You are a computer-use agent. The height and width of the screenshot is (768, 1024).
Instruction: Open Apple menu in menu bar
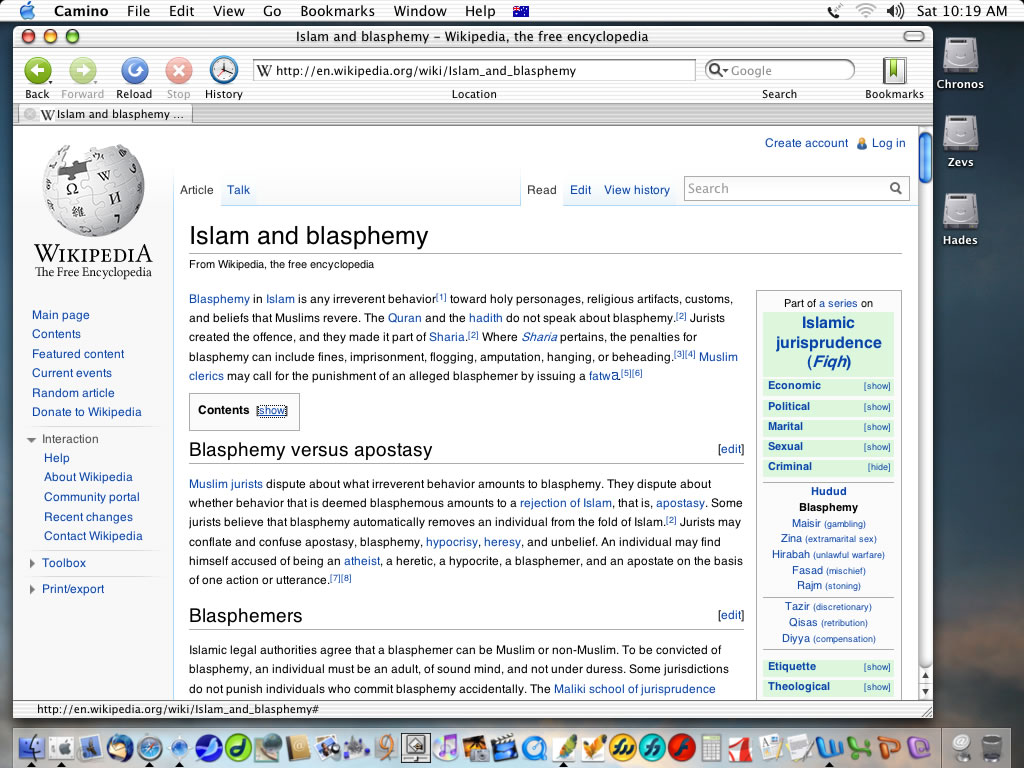[x=27, y=10]
